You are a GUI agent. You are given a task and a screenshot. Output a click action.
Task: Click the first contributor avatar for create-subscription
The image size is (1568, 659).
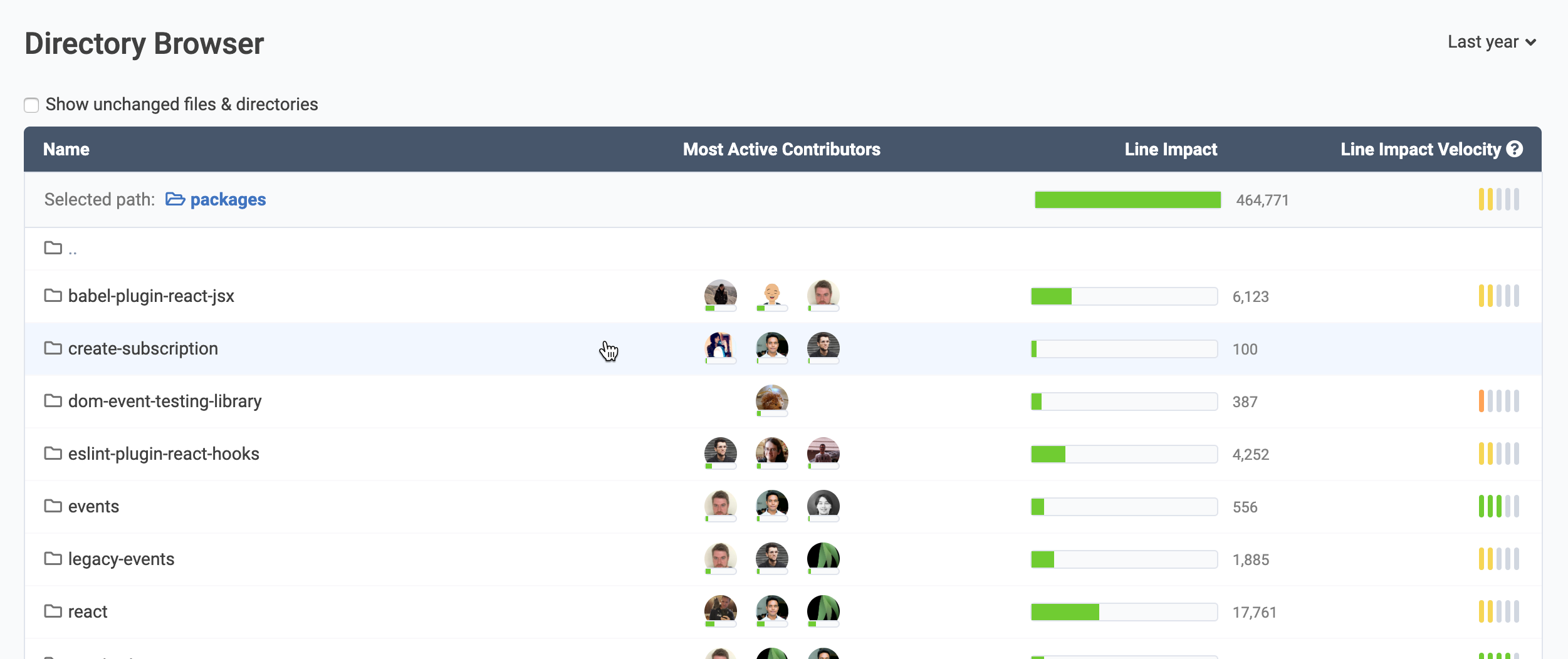(720, 346)
